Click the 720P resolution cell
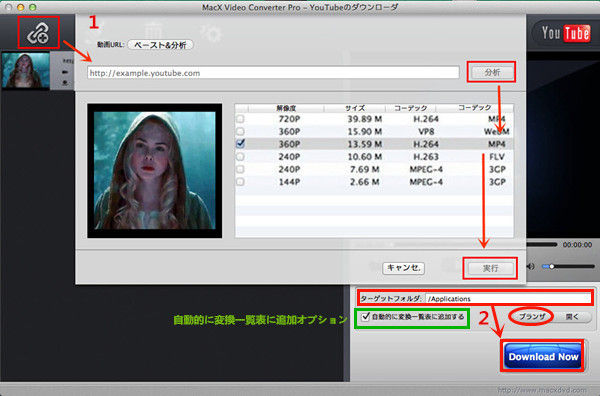The image size is (600, 396). pos(289,119)
